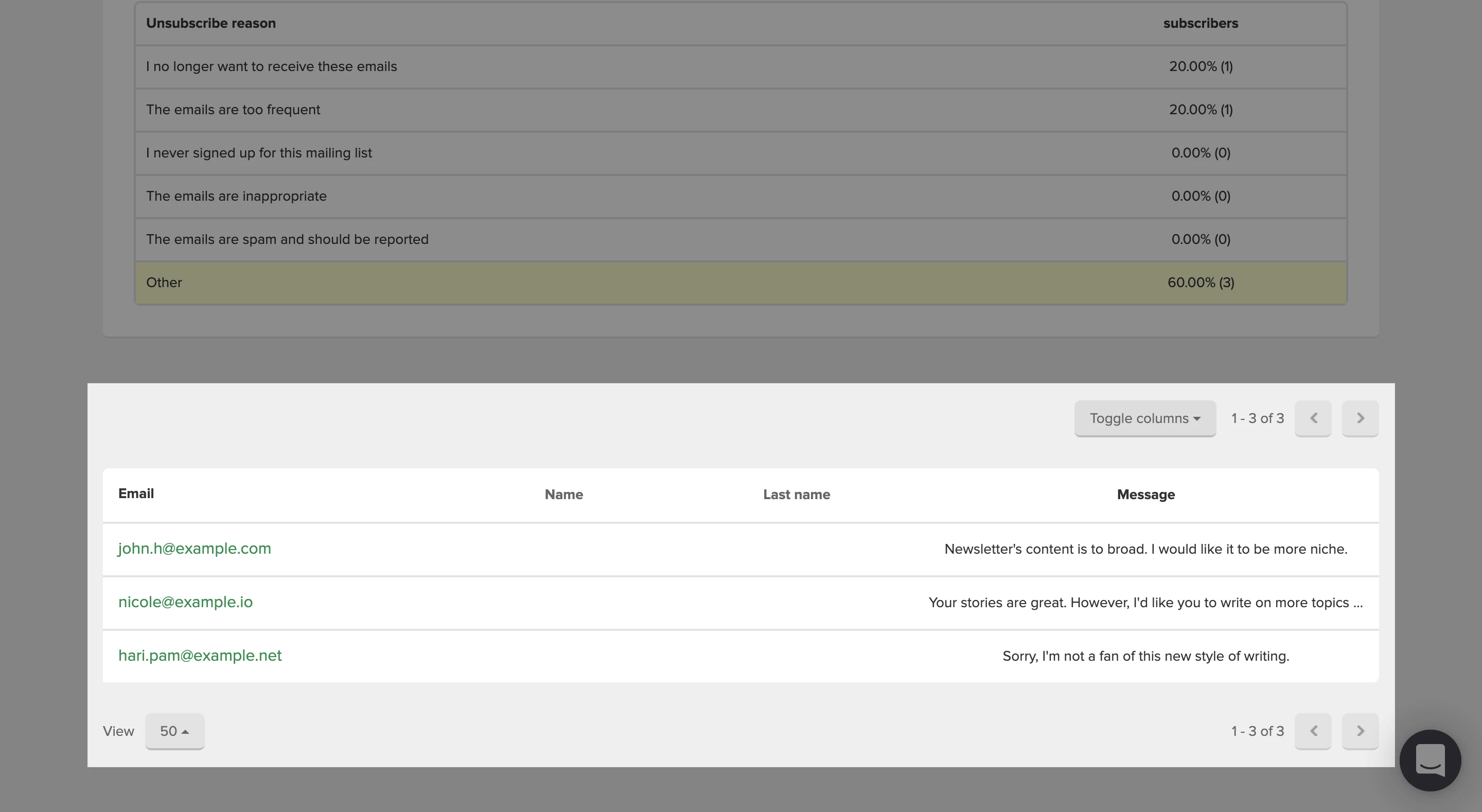This screenshot has width=1482, height=812.
Task: Click the Name column header
Action: tap(563, 495)
